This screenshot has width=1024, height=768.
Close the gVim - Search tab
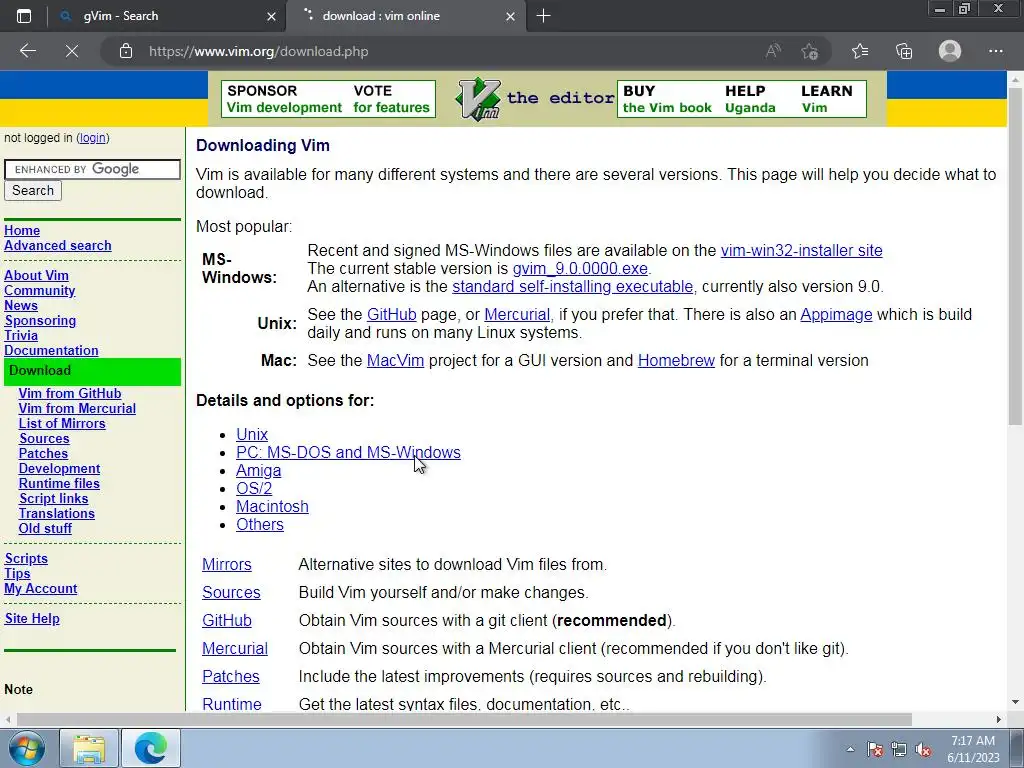click(272, 16)
